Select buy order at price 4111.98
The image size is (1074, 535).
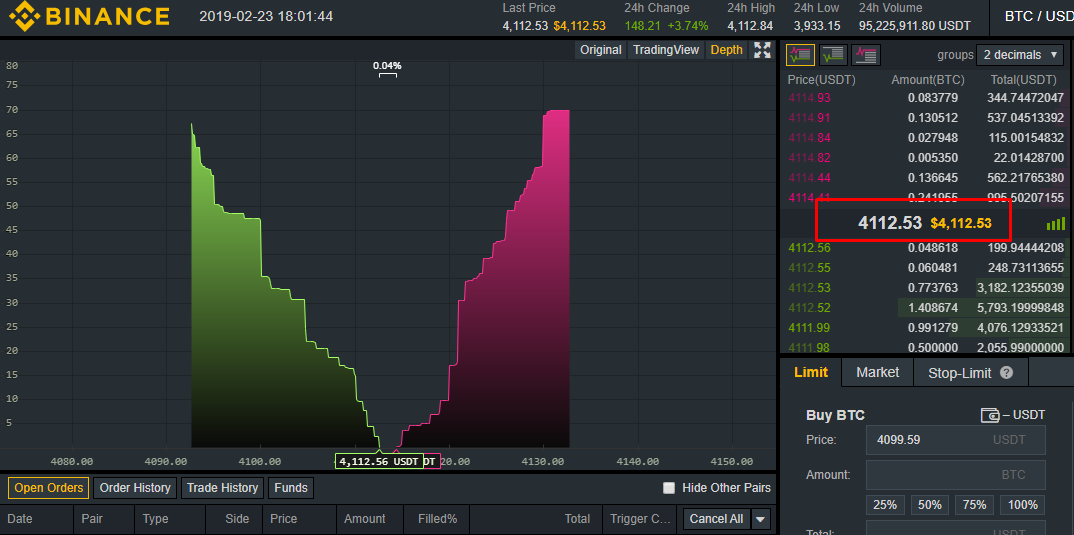[x=927, y=347]
